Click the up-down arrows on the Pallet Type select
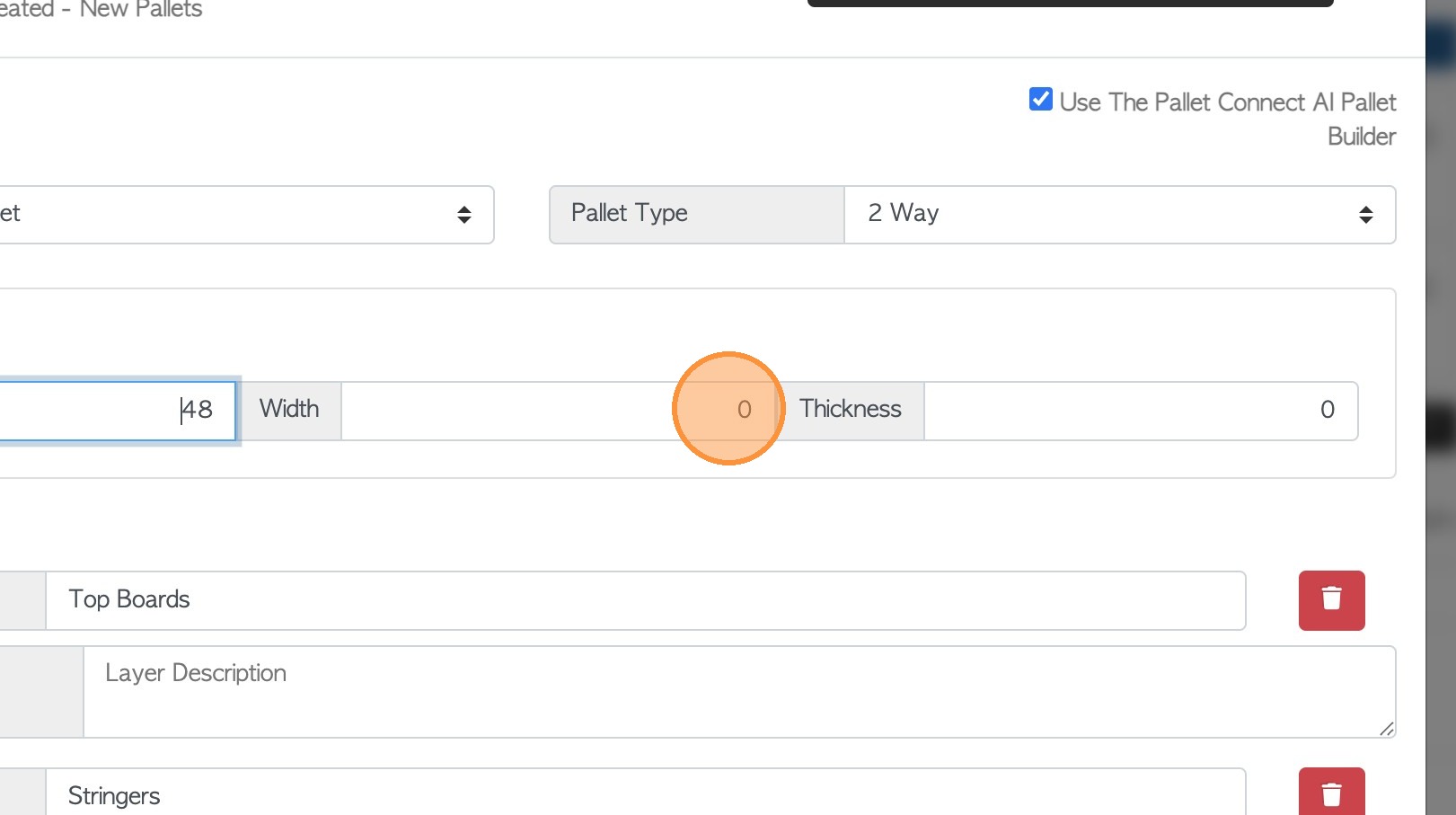This screenshot has height=815, width=1456. pyautogui.click(x=1365, y=215)
